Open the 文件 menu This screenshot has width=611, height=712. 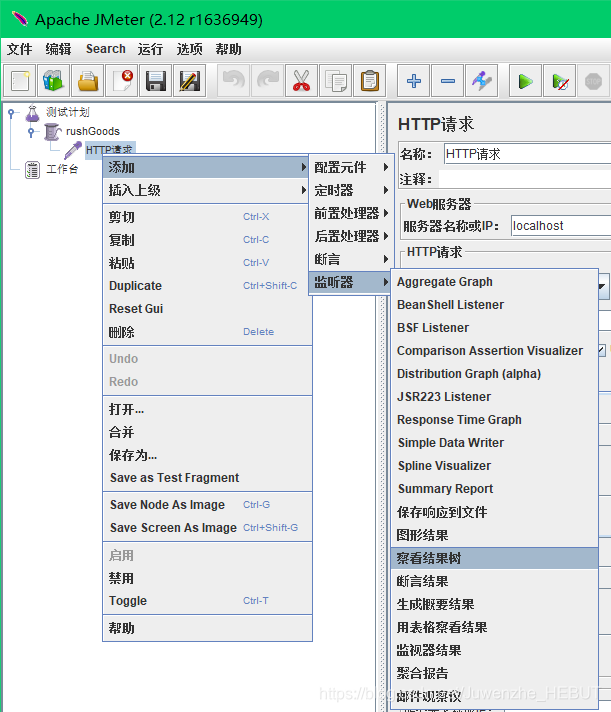pyautogui.click(x=20, y=49)
